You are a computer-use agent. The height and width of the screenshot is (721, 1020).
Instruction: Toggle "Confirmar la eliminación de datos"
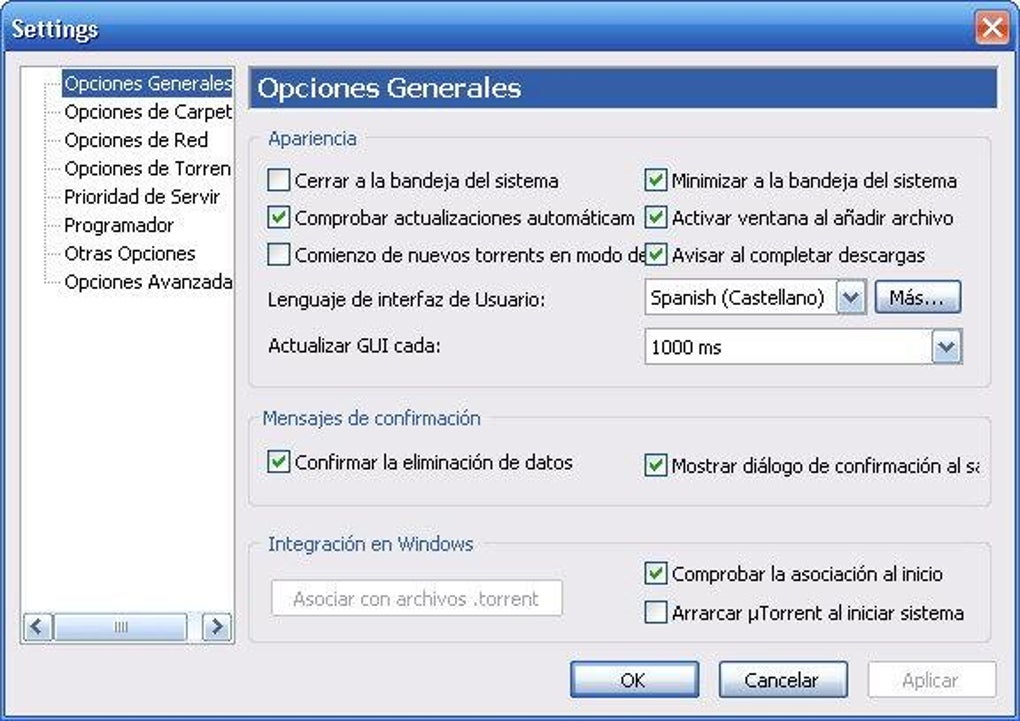(279, 462)
